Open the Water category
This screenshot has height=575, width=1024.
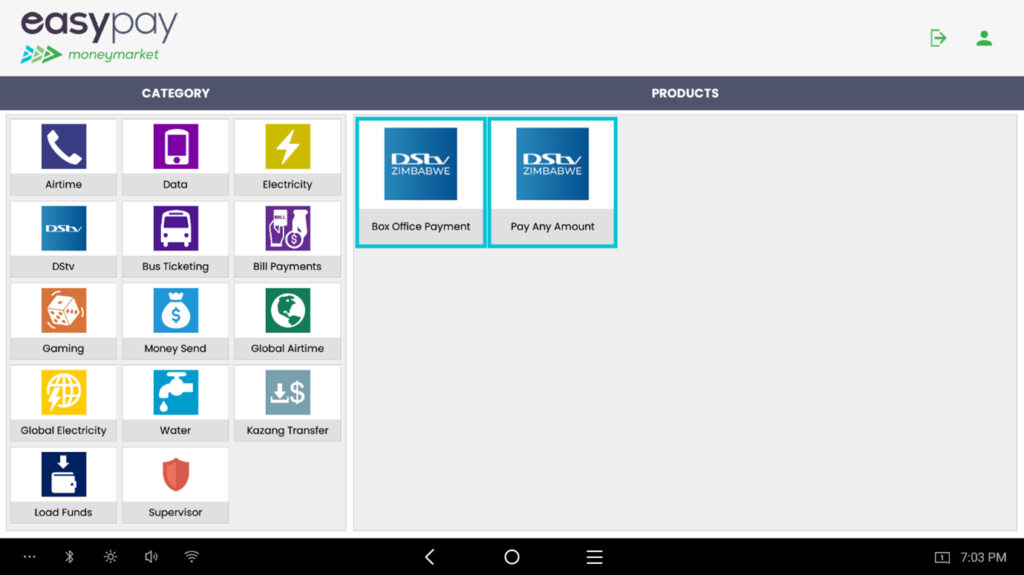pyautogui.click(x=175, y=403)
